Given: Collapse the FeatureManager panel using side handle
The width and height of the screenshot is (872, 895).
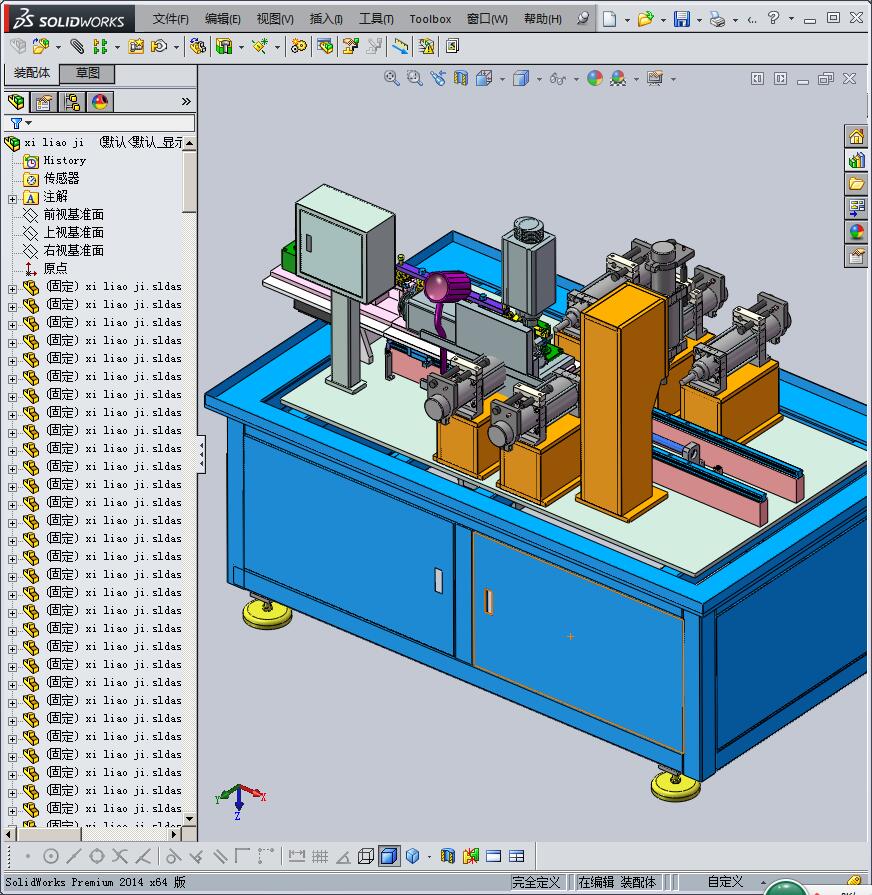Looking at the screenshot, I should (201, 454).
